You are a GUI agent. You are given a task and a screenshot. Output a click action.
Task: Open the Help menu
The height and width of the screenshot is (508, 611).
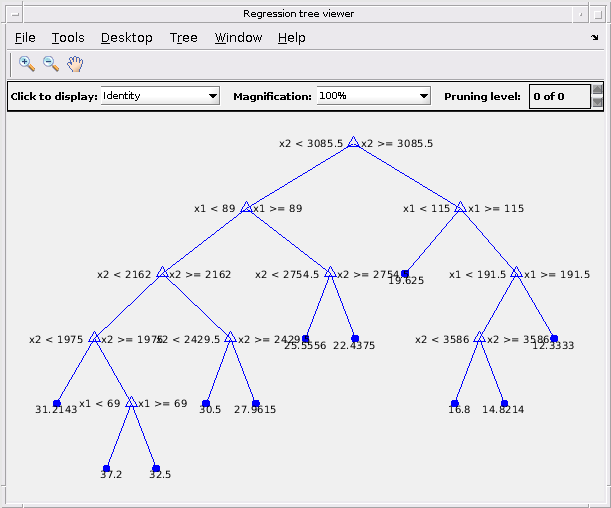291,38
